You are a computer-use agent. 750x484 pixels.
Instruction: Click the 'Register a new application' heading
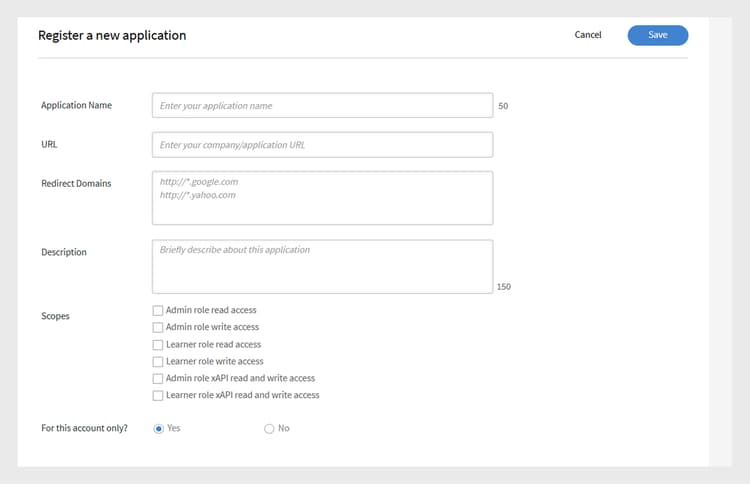[112, 35]
